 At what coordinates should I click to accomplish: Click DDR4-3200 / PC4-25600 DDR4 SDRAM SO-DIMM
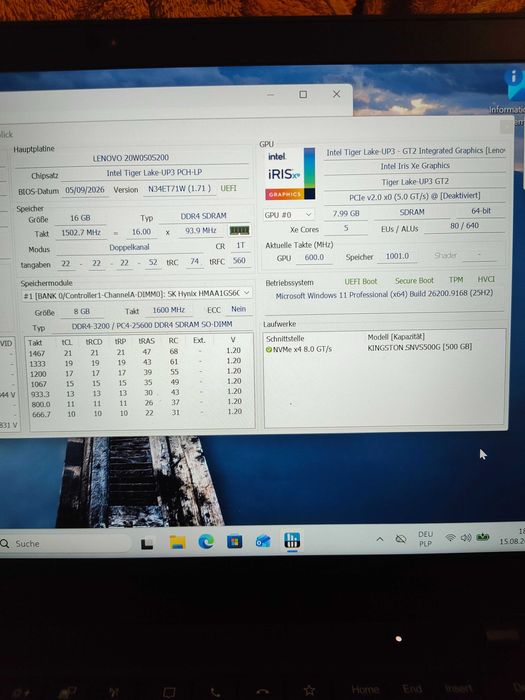[x=152, y=325]
